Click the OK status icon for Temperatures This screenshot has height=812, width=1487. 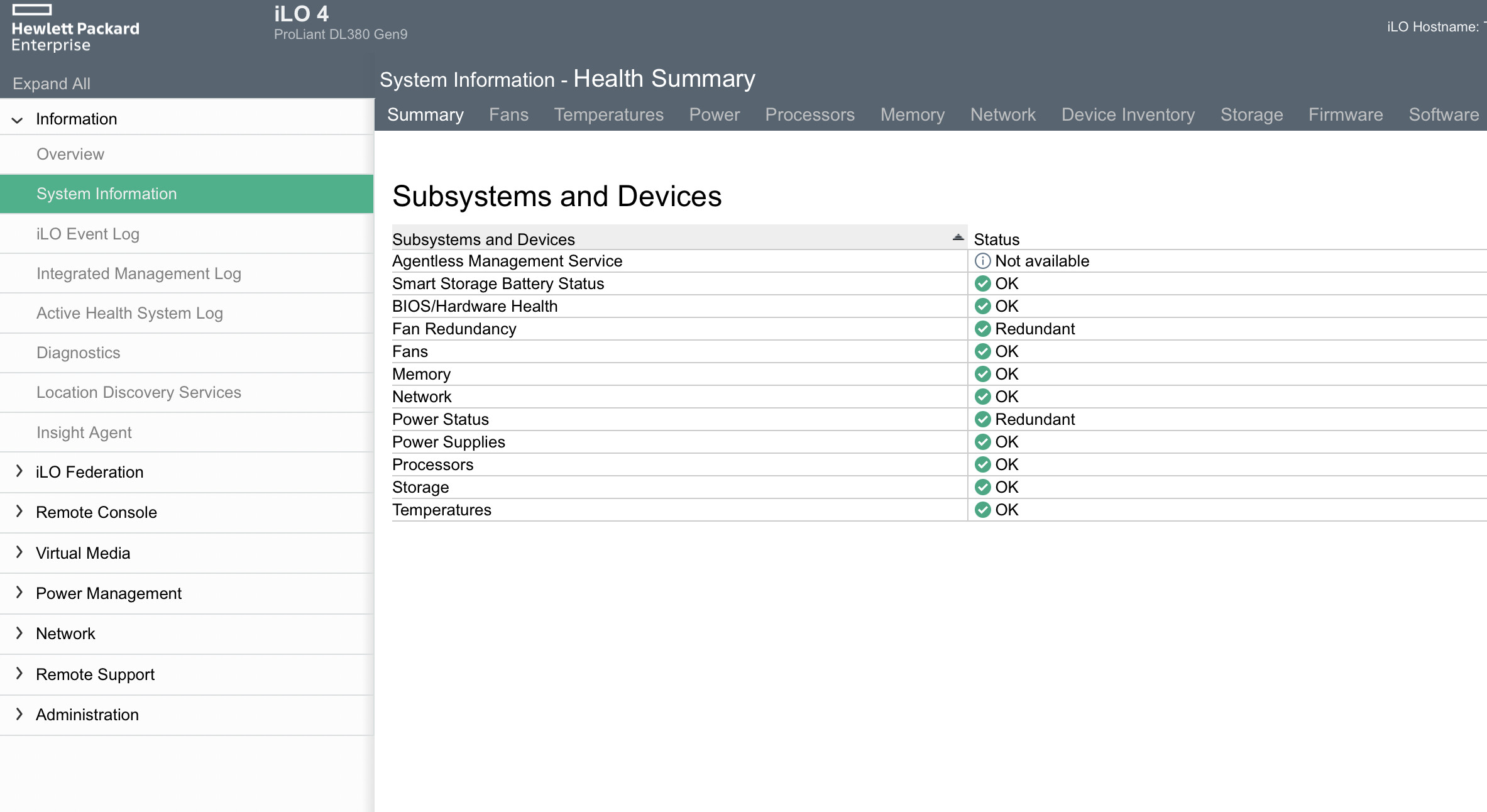coord(982,510)
